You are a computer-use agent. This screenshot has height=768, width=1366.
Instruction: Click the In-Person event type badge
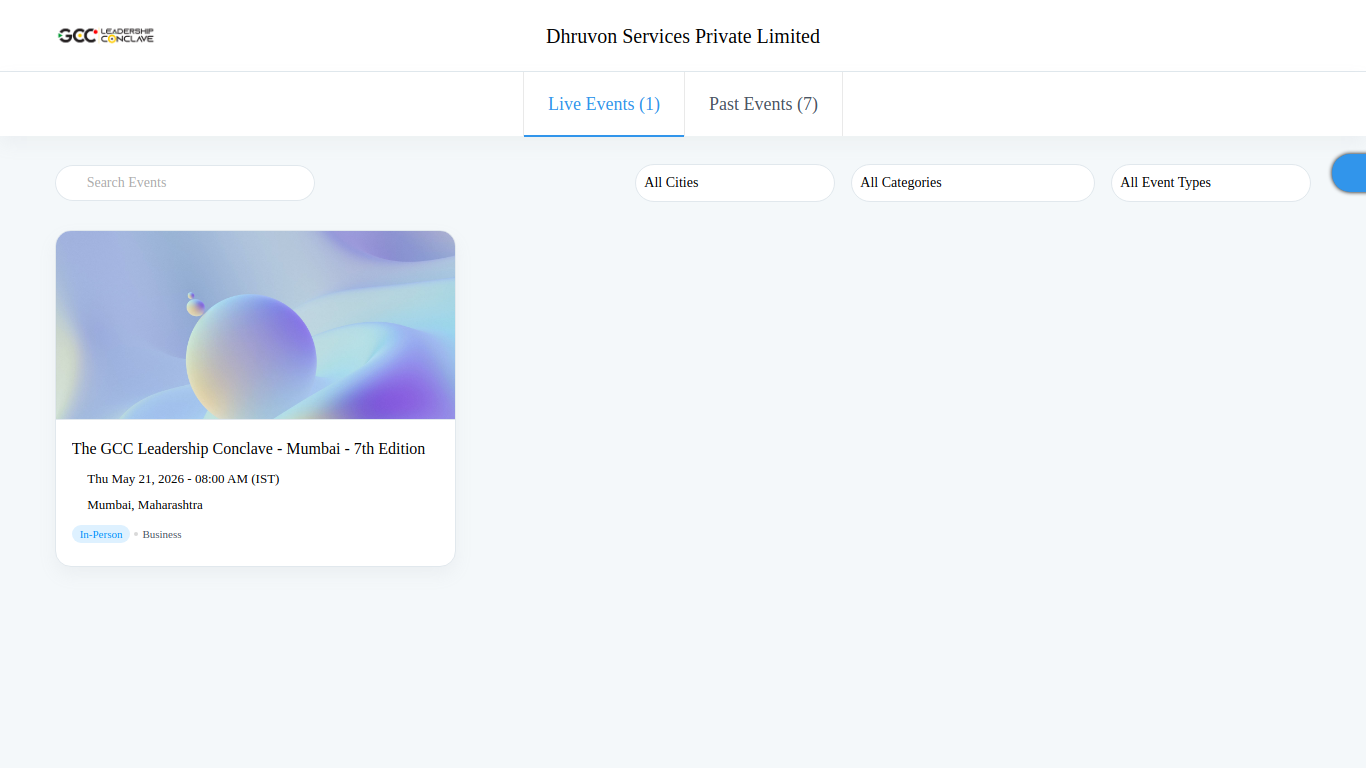tap(101, 534)
